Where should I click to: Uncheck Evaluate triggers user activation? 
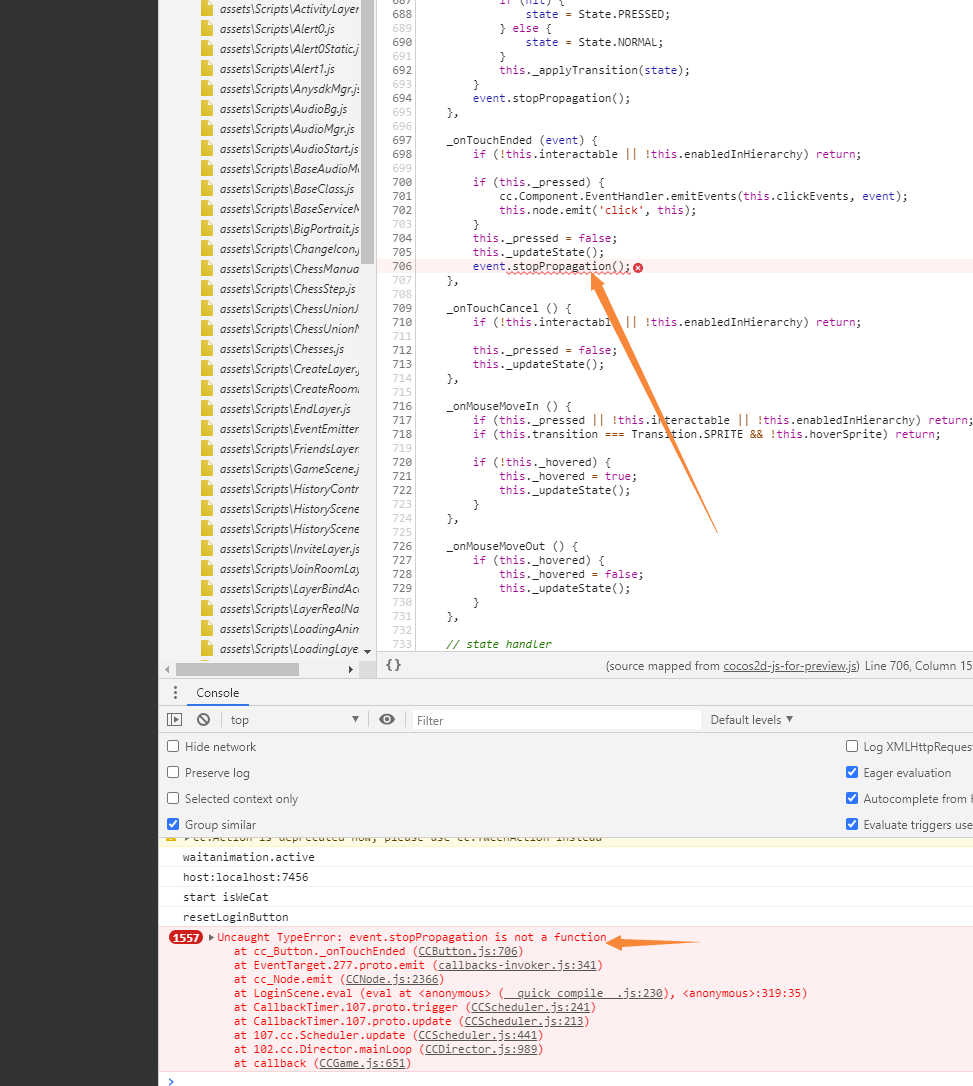(x=852, y=824)
